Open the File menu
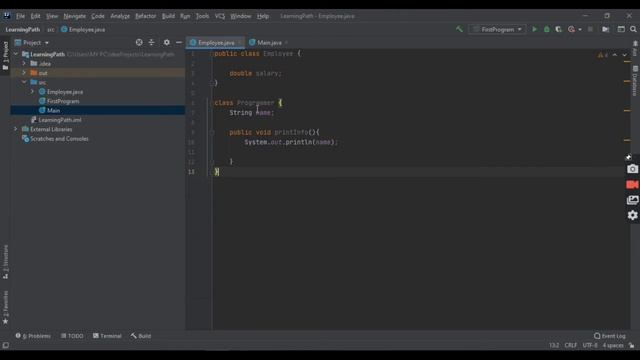 point(20,16)
